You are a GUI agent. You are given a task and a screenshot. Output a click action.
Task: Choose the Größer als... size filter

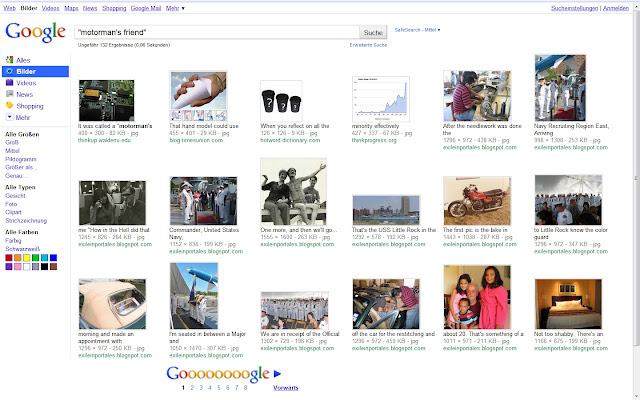(22, 167)
